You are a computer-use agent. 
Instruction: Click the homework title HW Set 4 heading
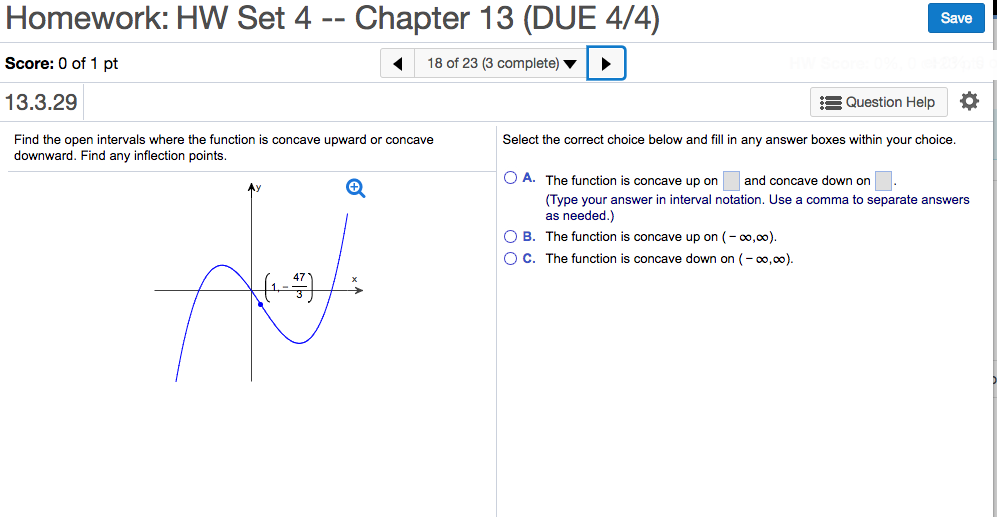[x=333, y=18]
